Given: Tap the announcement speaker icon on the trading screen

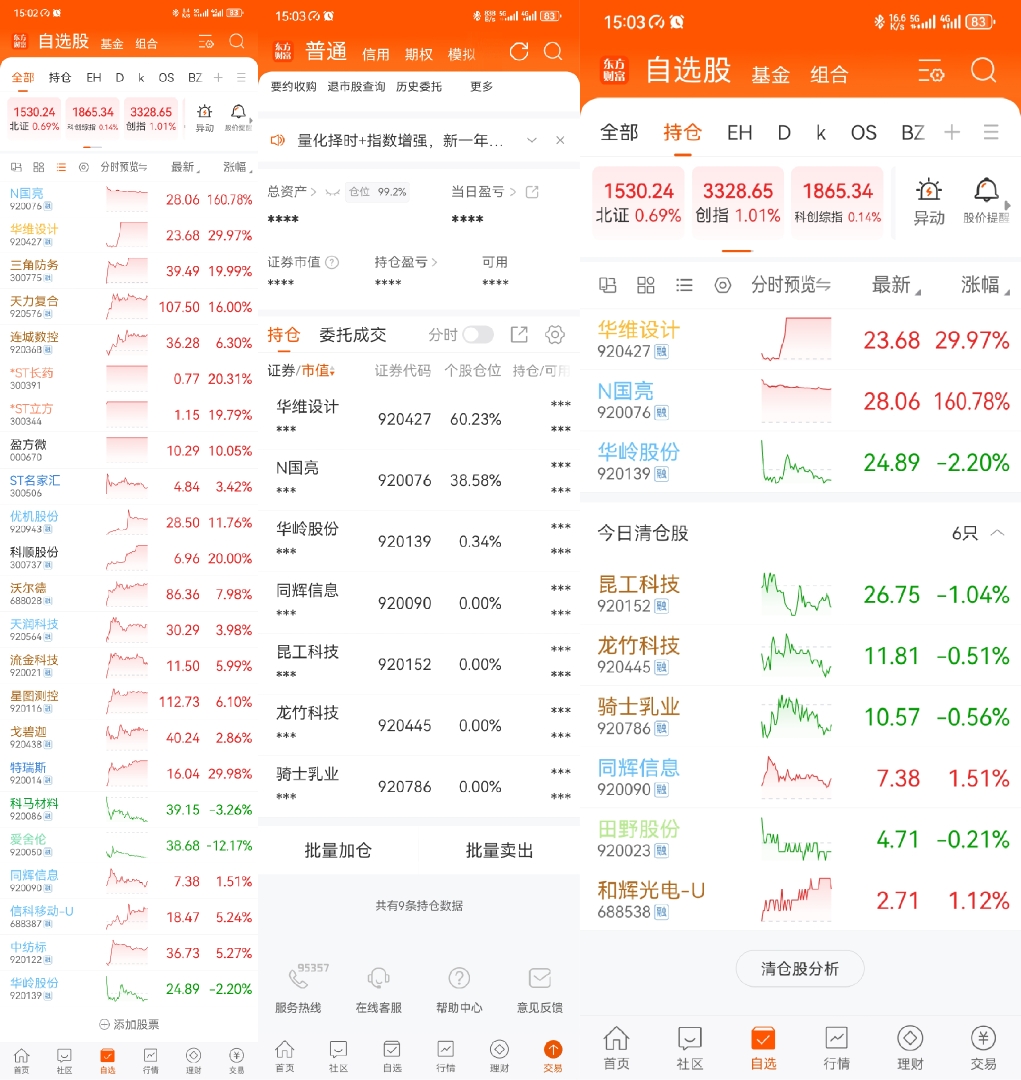Looking at the screenshot, I should (x=278, y=141).
